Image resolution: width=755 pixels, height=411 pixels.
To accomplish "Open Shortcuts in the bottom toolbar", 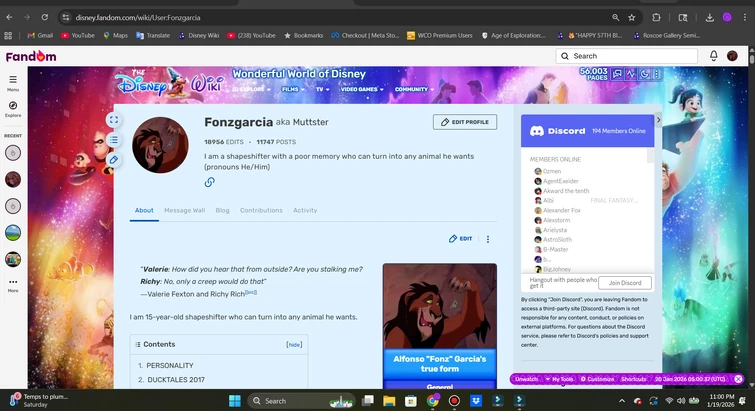I will (x=633, y=379).
